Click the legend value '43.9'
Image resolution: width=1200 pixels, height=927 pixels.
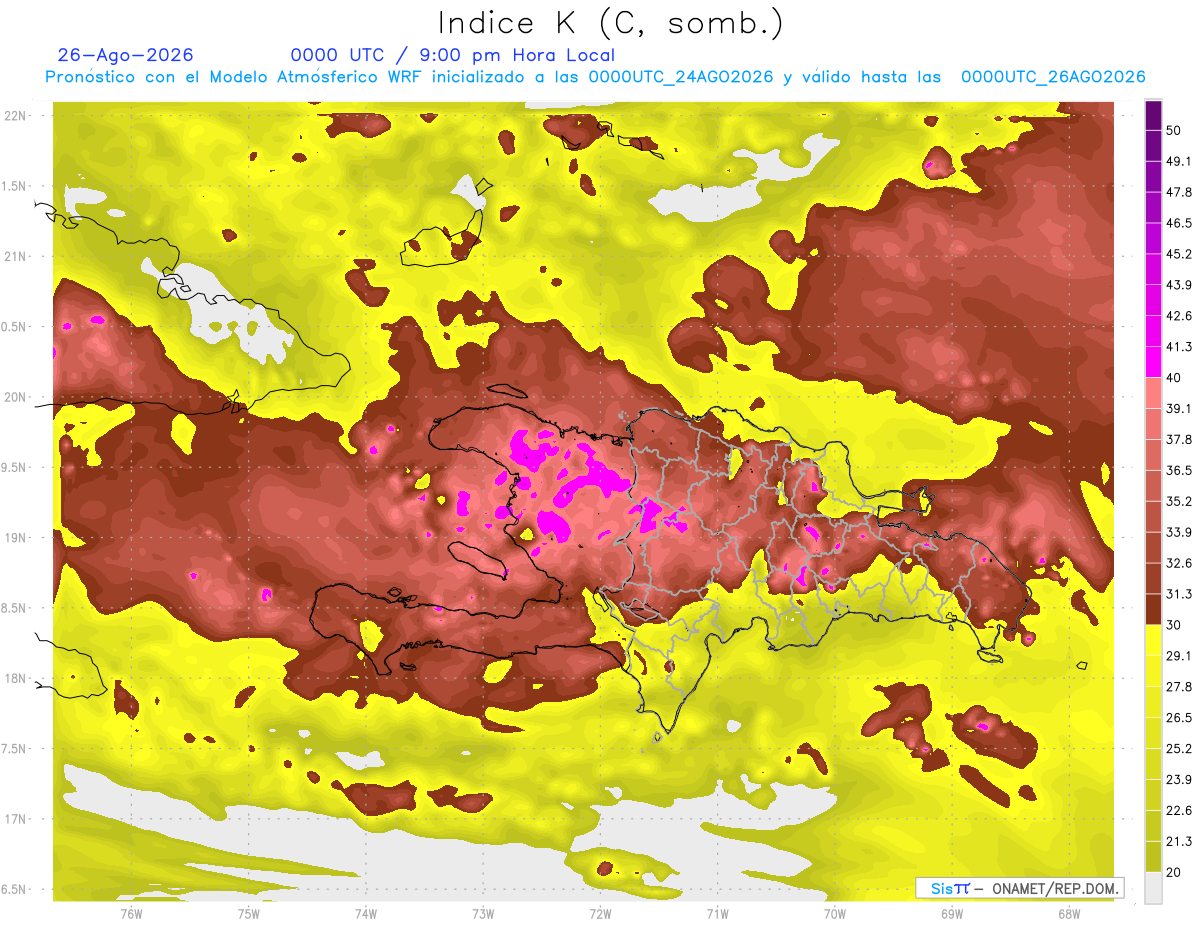(1178, 286)
